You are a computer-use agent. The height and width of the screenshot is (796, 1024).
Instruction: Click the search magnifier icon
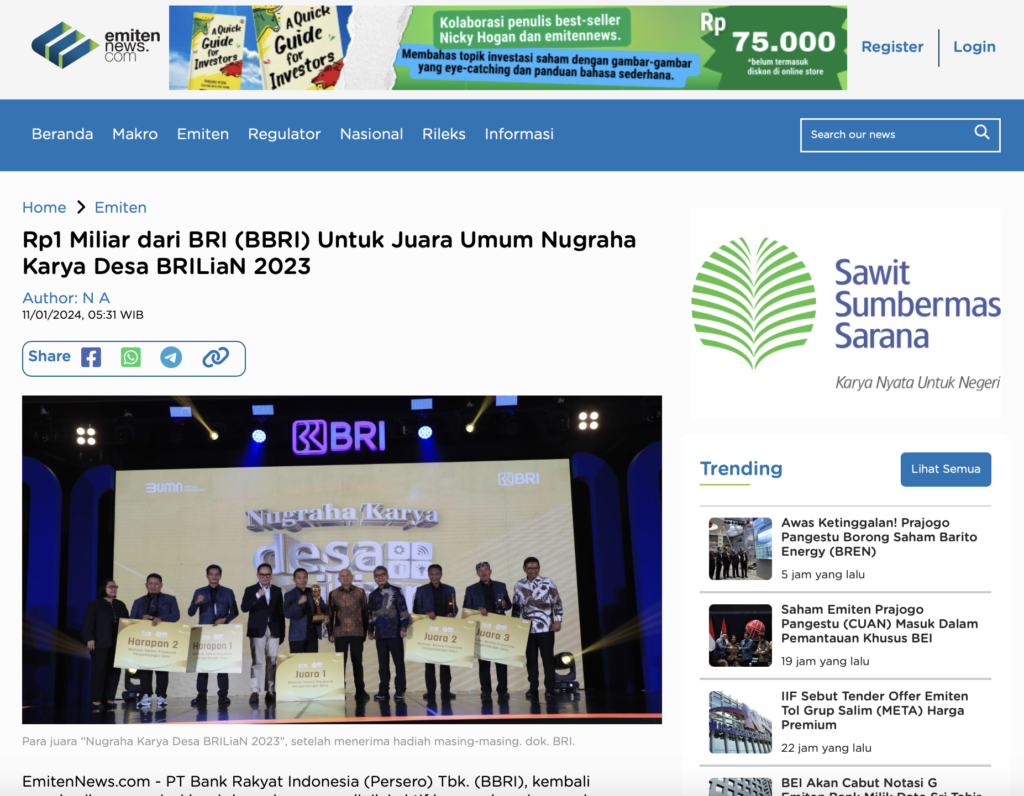pyautogui.click(x=982, y=133)
